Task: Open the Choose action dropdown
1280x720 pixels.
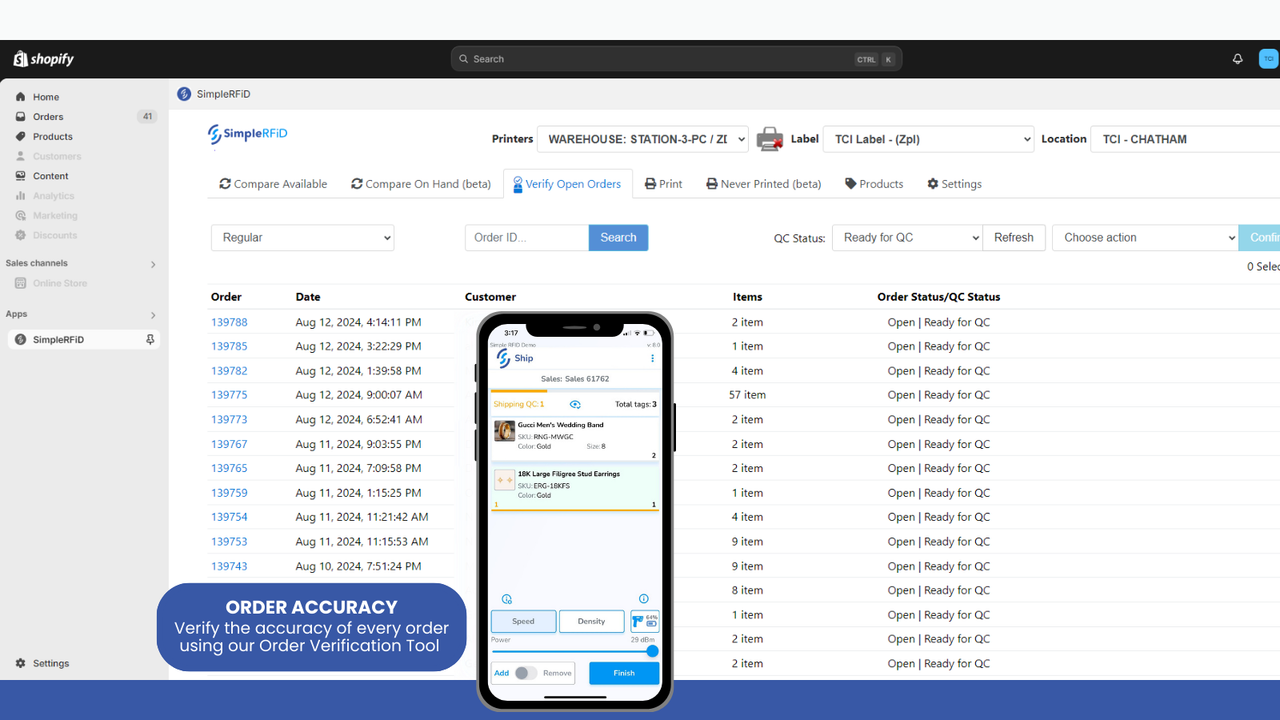Action: point(1145,237)
